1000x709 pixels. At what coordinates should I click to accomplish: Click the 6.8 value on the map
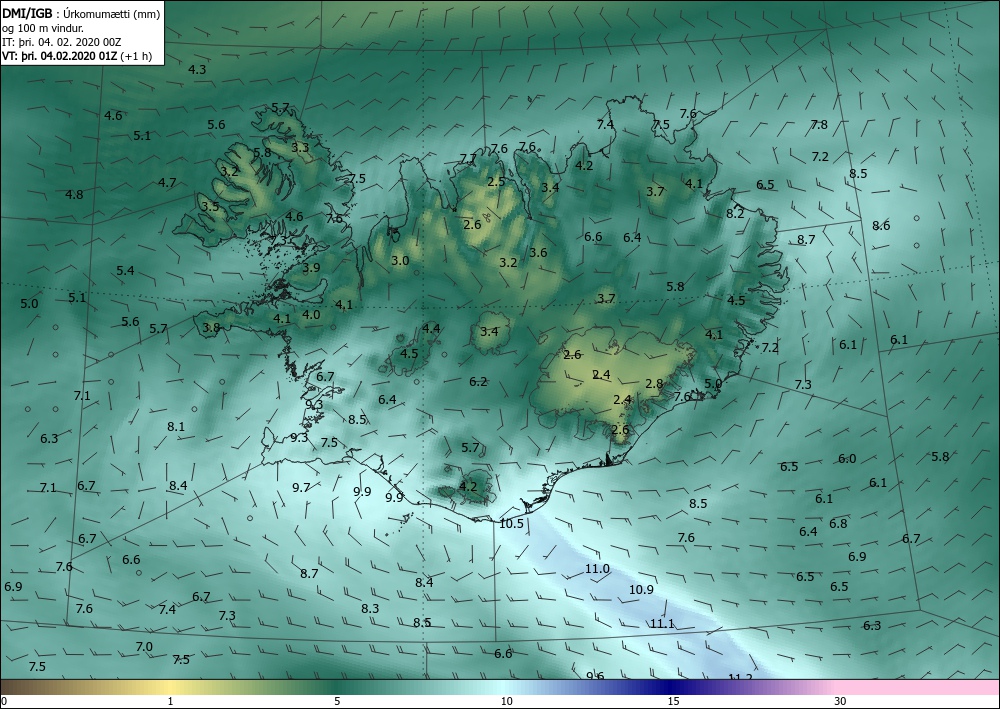pyautogui.click(x=838, y=523)
